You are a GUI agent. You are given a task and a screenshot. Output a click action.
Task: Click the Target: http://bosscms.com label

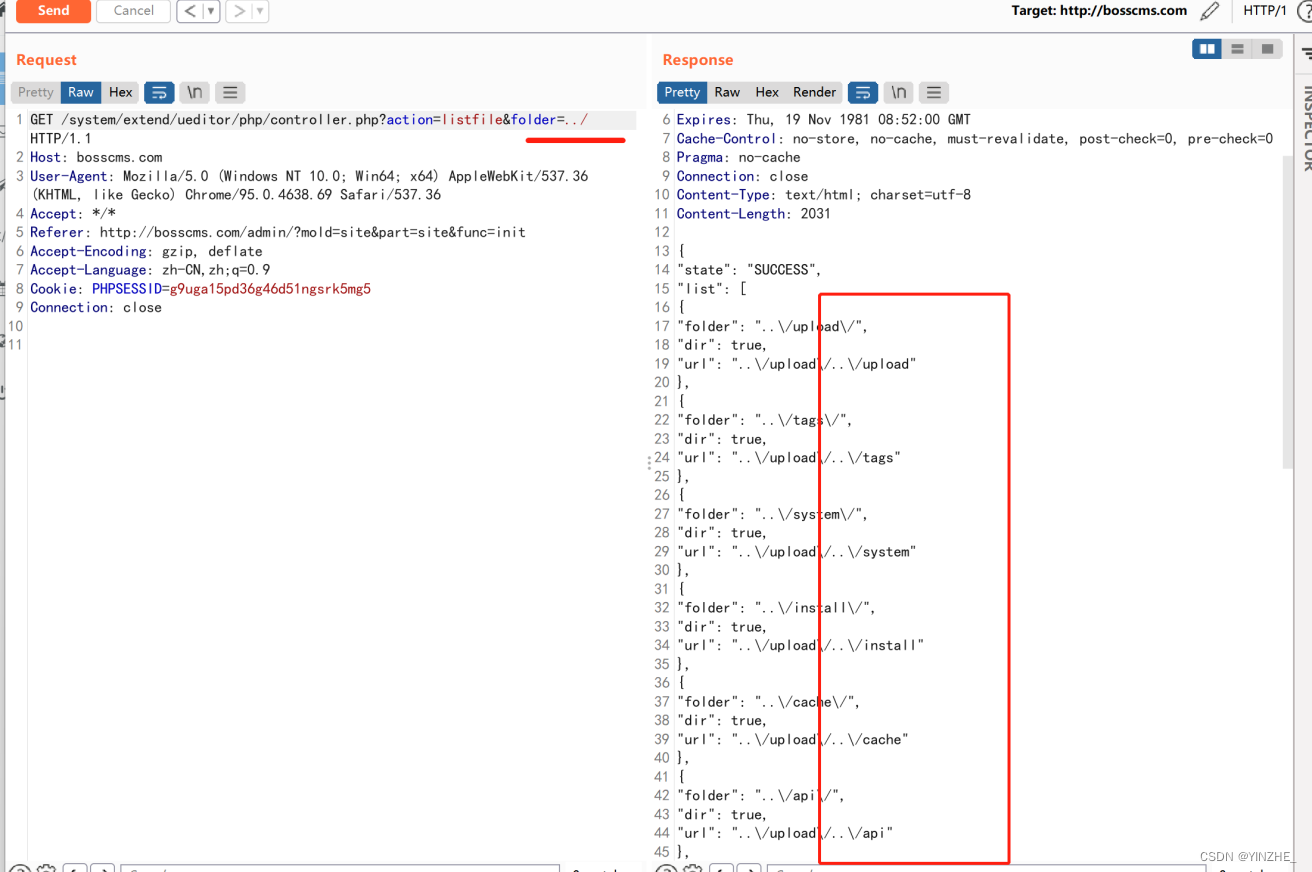pyautogui.click(x=1099, y=11)
